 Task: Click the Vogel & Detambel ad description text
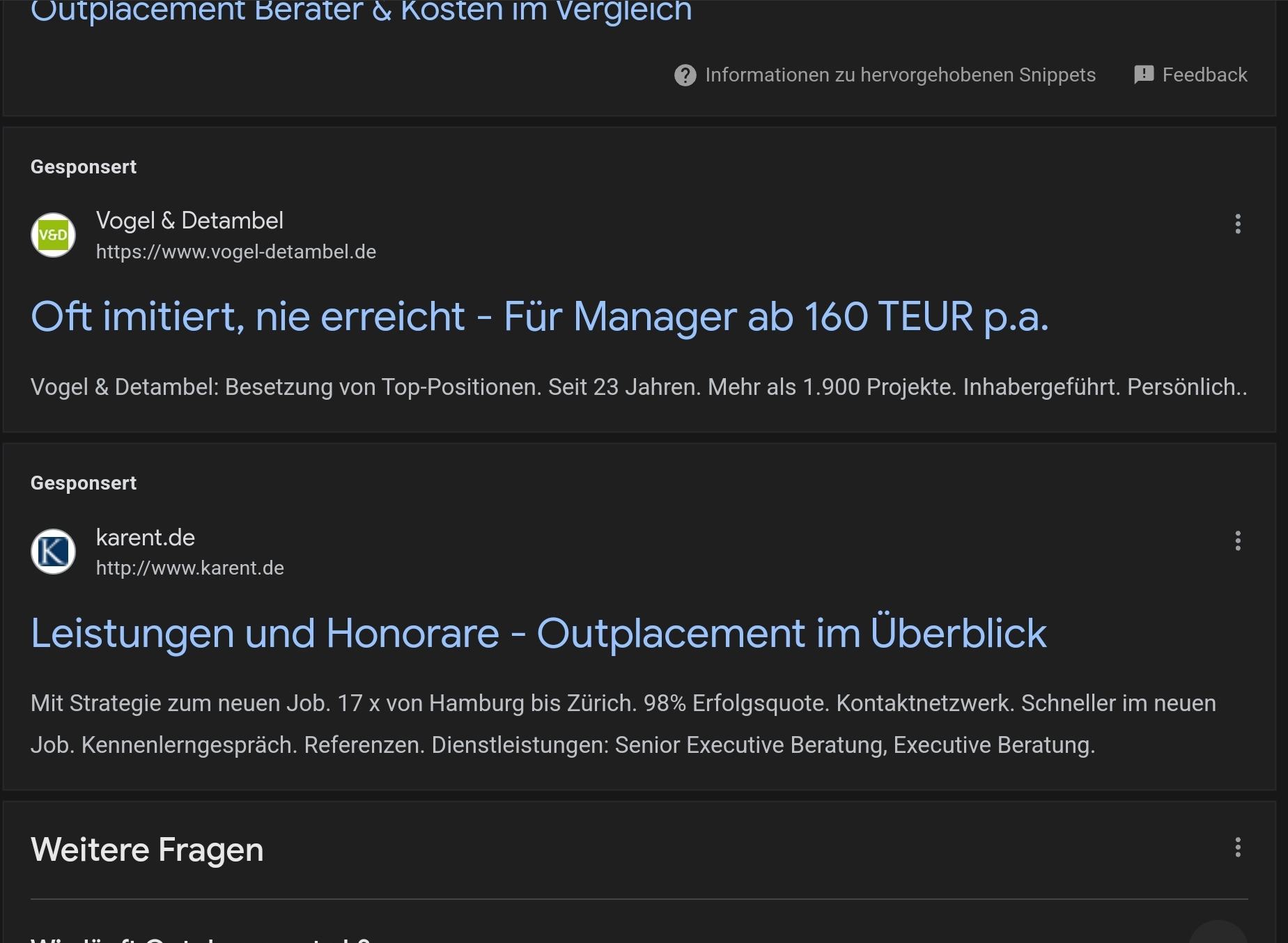click(639, 387)
